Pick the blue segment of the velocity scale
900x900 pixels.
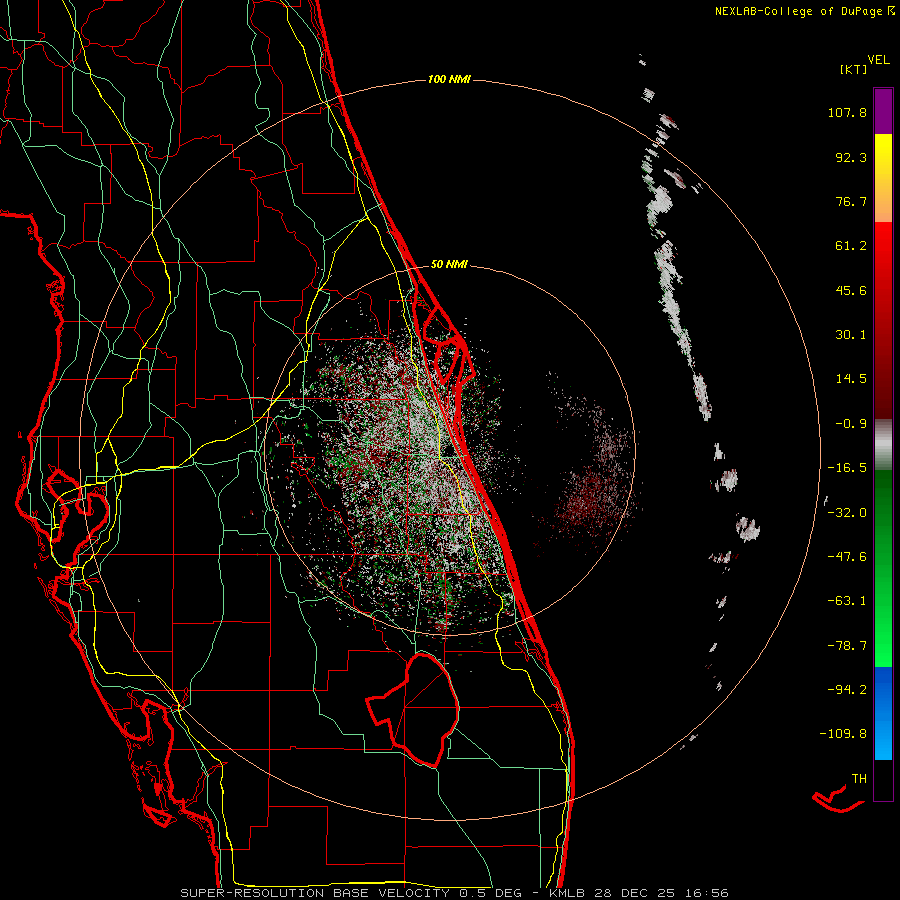(x=883, y=713)
